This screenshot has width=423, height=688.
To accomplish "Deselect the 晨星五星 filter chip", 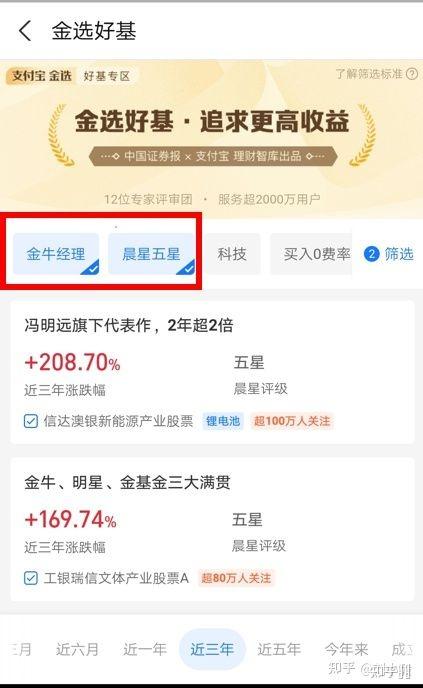I will (x=151, y=254).
